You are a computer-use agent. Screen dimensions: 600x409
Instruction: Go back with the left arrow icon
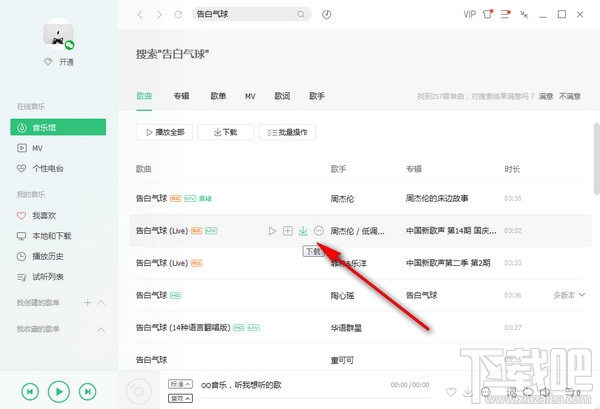point(140,15)
